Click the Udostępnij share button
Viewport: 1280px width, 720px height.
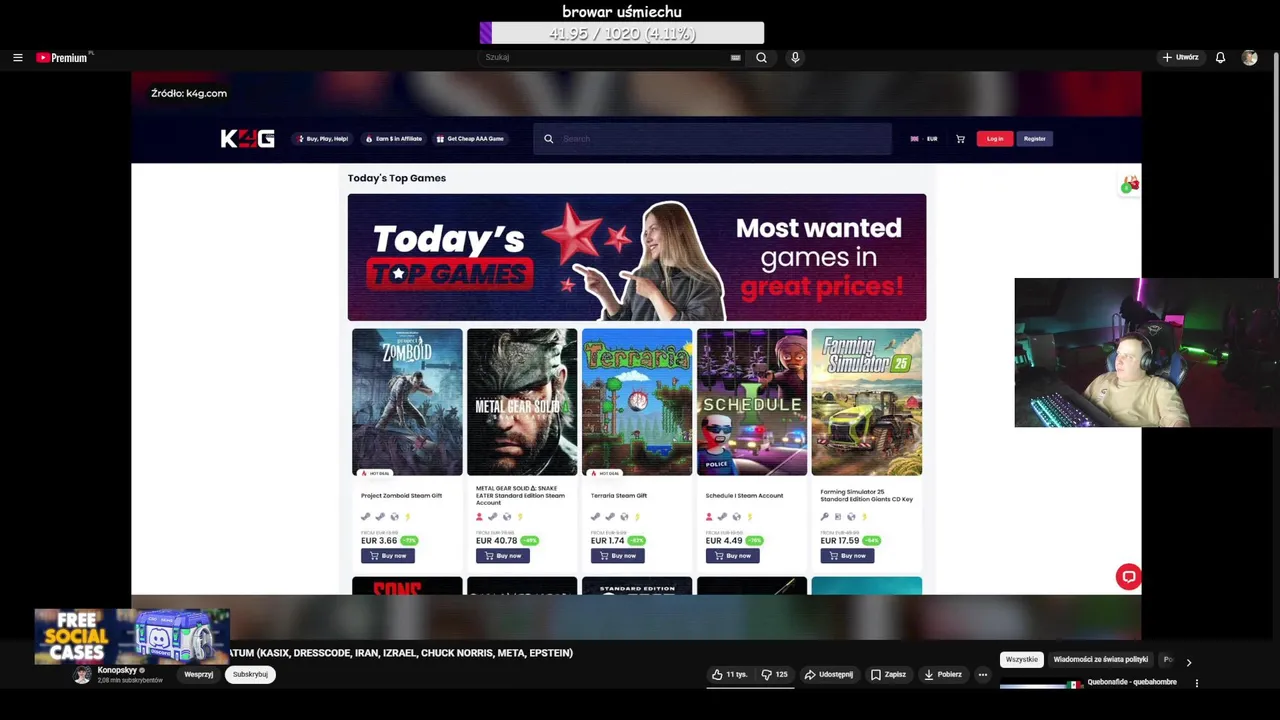click(x=829, y=675)
